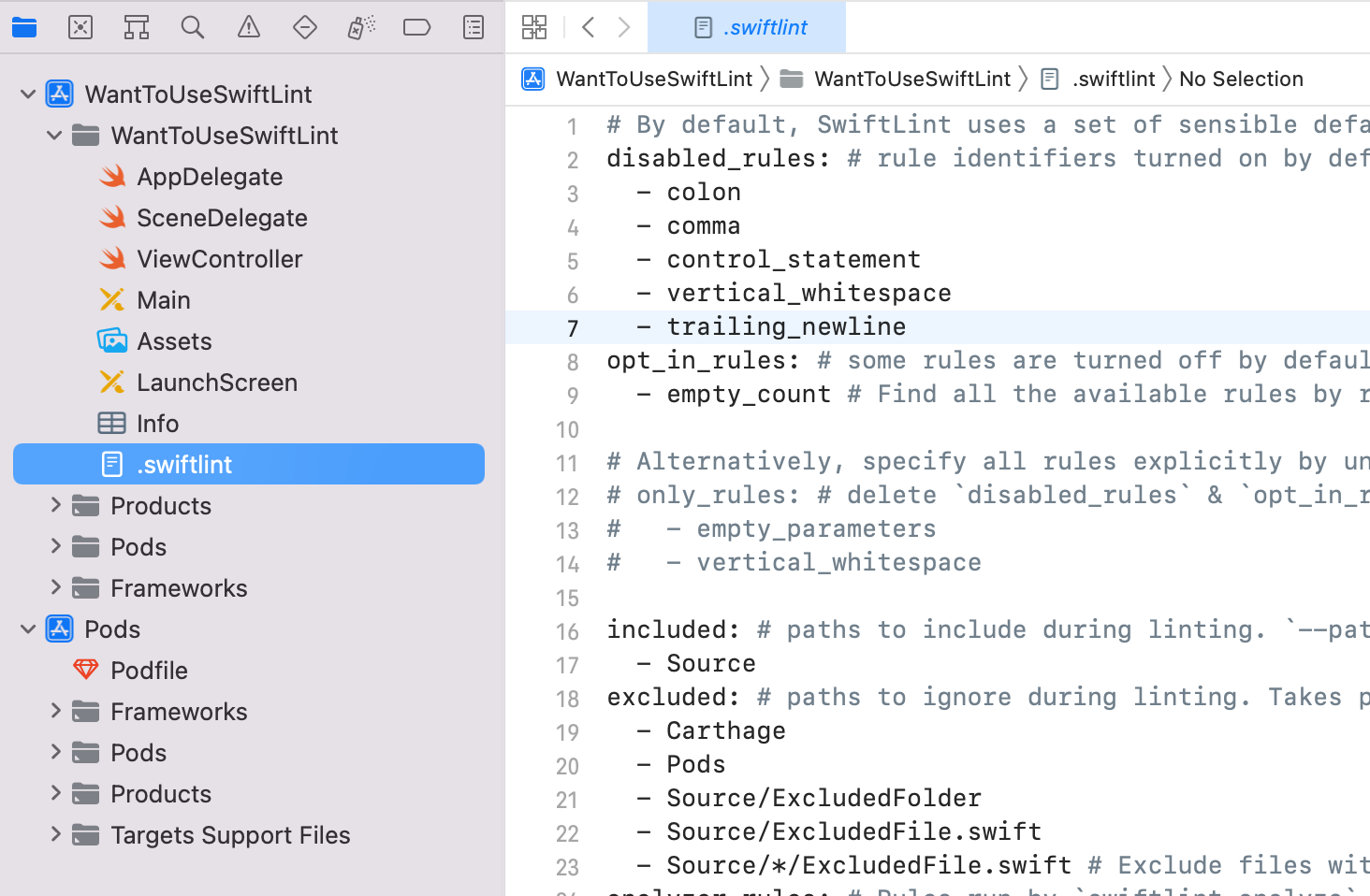Click 'Carthage' under excluded paths
The width and height of the screenshot is (1370, 896).
click(726, 730)
